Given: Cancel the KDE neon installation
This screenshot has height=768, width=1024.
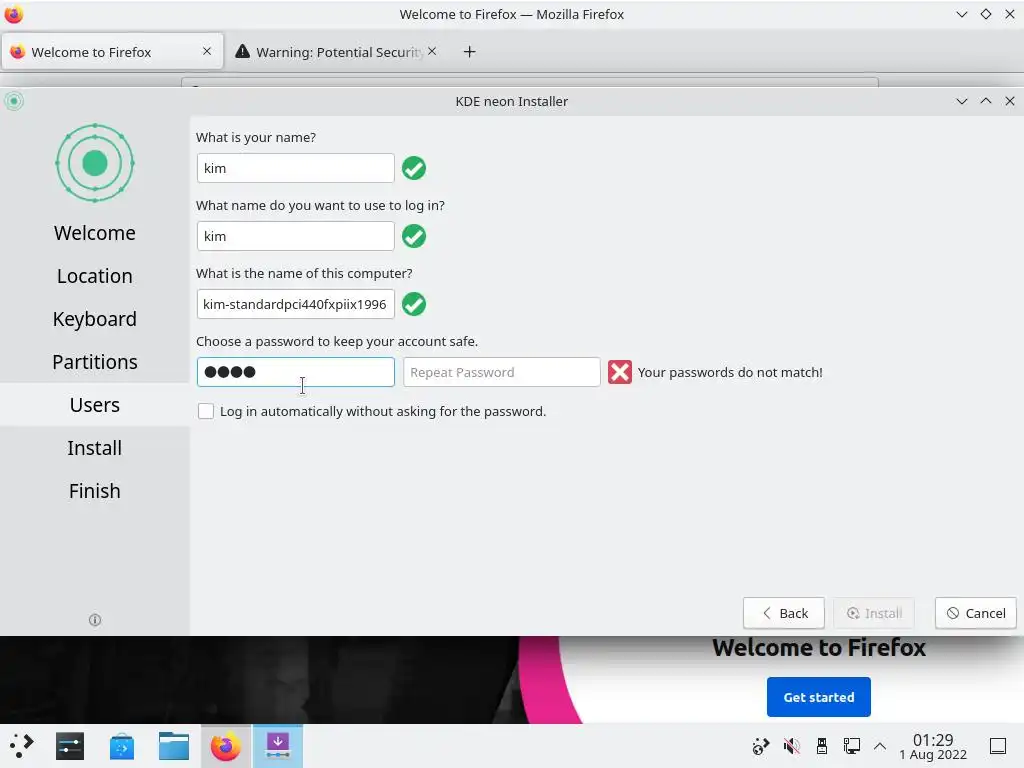Looking at the screenshot, I should click(976, 613).
